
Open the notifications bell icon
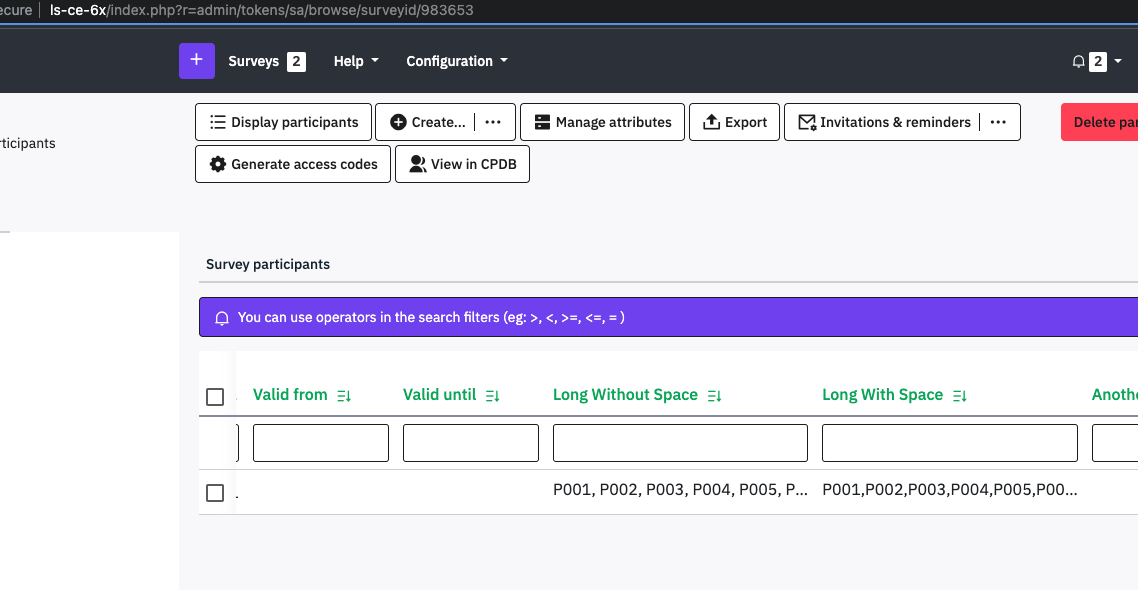(1078, 62)
